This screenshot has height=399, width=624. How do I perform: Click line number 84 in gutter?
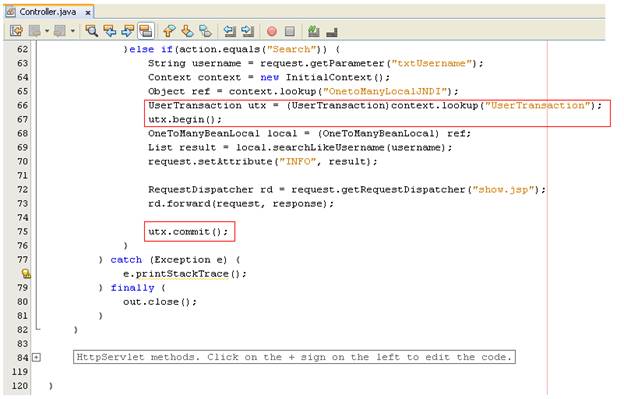pyautogui.click(x=23, y=358)
